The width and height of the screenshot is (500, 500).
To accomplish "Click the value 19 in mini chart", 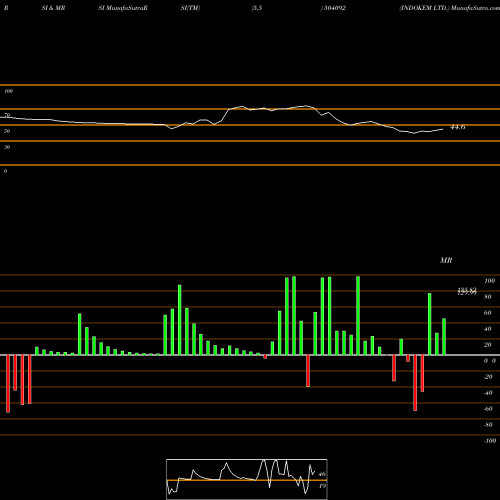I will (x=322, y=486).
